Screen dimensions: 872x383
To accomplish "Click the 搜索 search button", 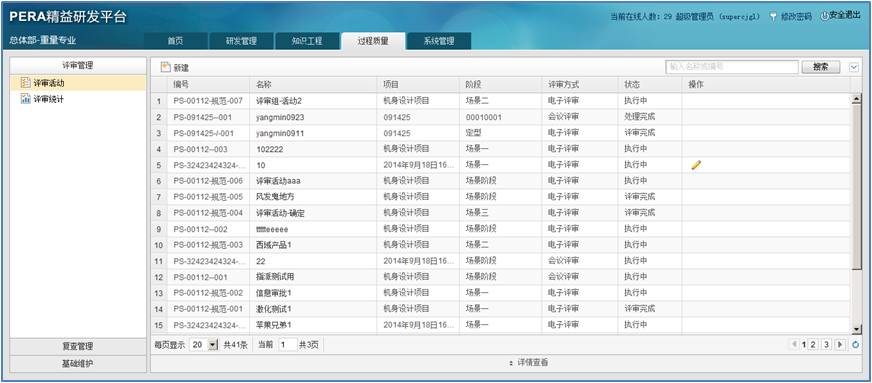I will pyautogui.click(x=821, y=67).
